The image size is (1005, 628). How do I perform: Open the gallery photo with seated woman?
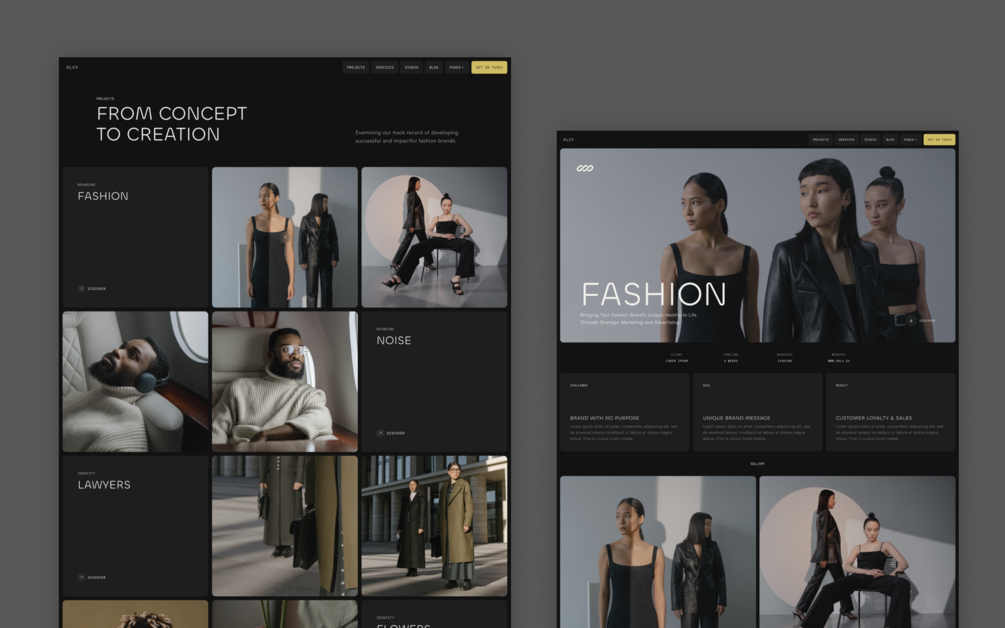point(857,552)
